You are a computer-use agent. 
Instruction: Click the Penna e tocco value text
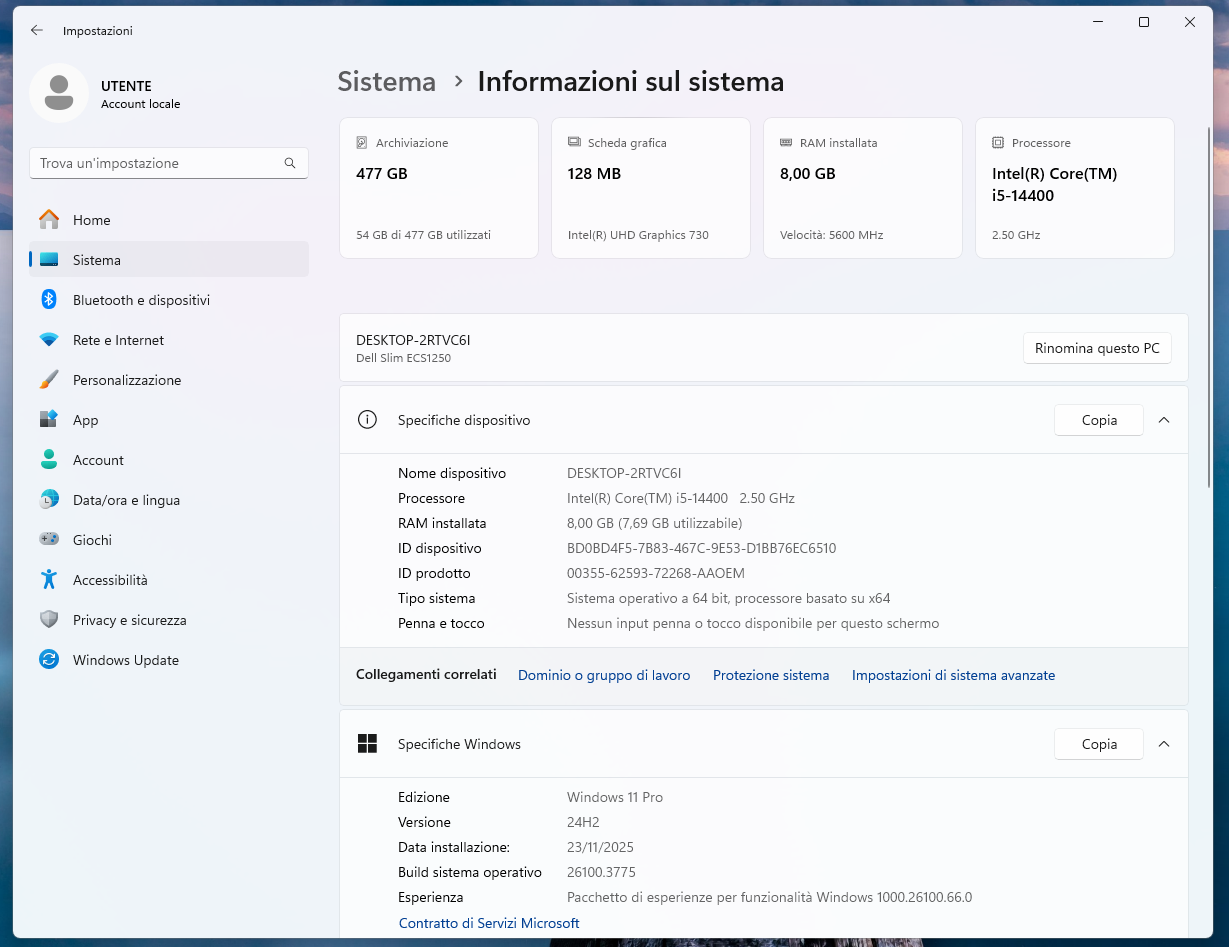tap(753, 623)
